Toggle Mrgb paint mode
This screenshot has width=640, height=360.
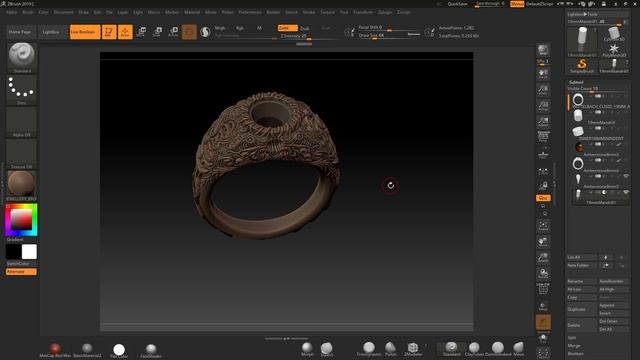click(x=220, y=28)
